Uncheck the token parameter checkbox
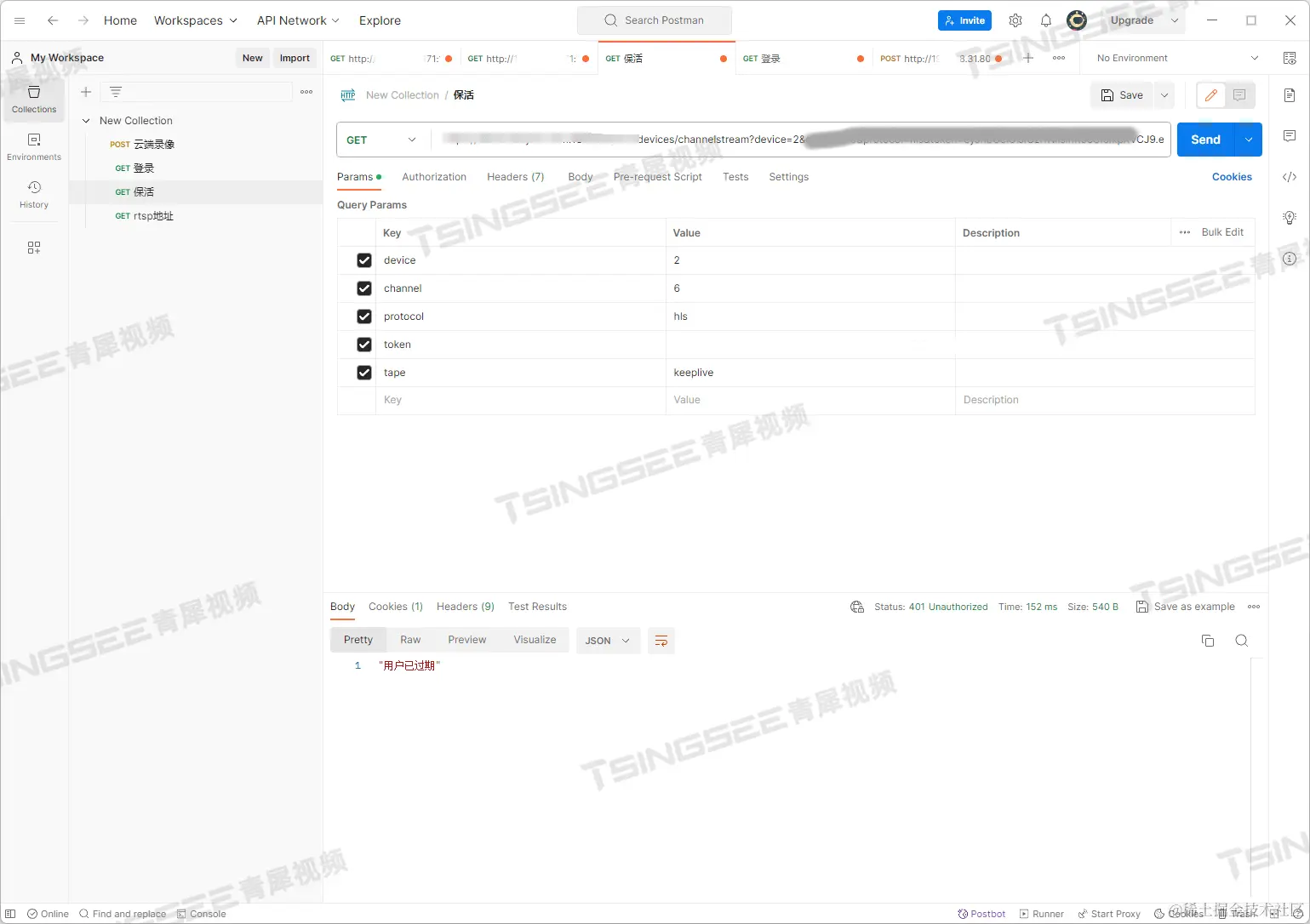 point(364,345)
